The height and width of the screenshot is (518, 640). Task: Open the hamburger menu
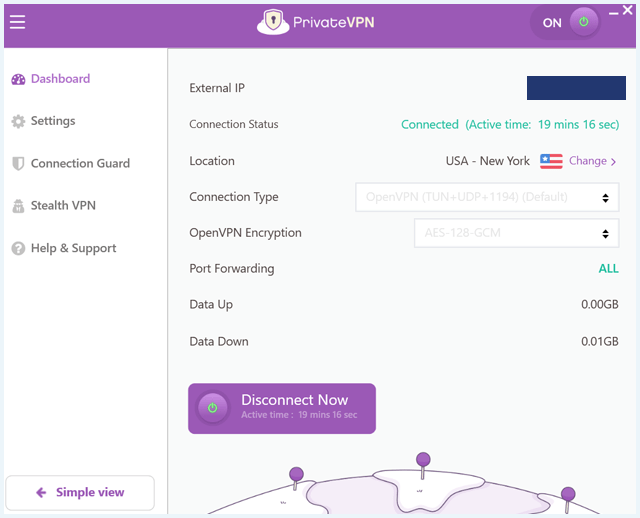click(x=18, y=22)
